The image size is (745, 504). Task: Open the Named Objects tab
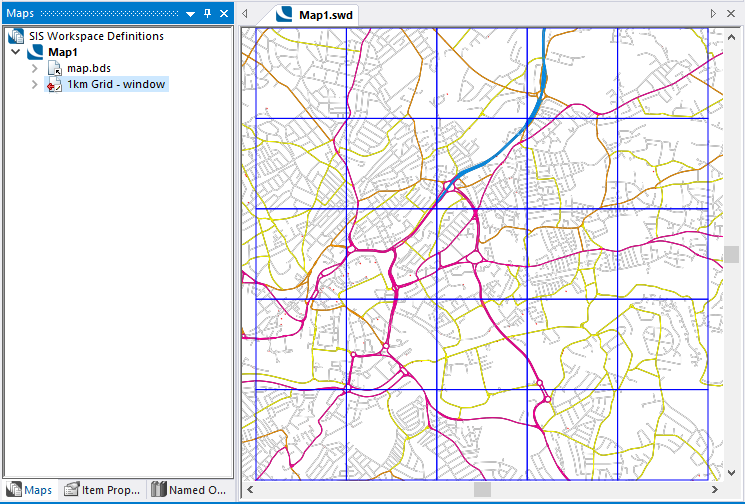tap(190, 490)
